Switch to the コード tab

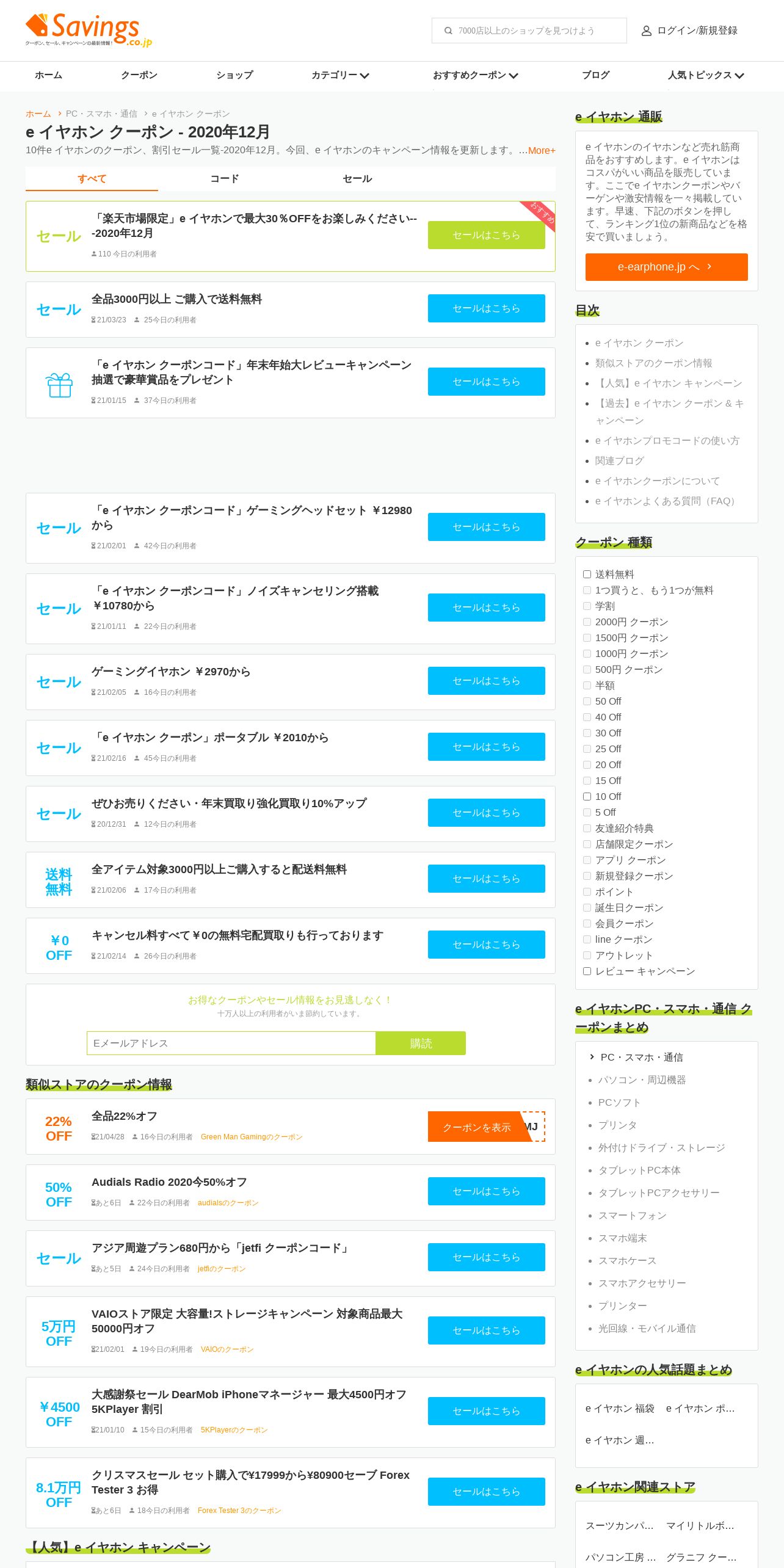coord(224,179)
